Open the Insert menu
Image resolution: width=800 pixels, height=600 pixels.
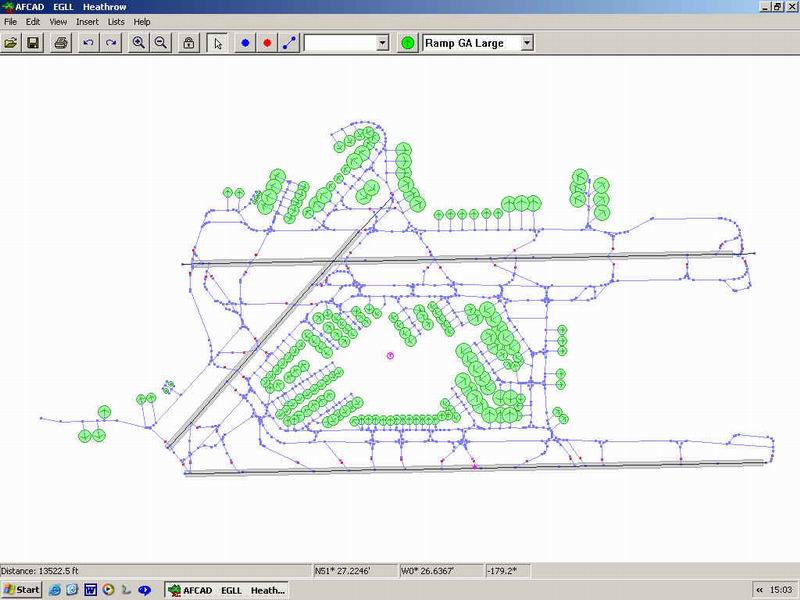point(87,21)
